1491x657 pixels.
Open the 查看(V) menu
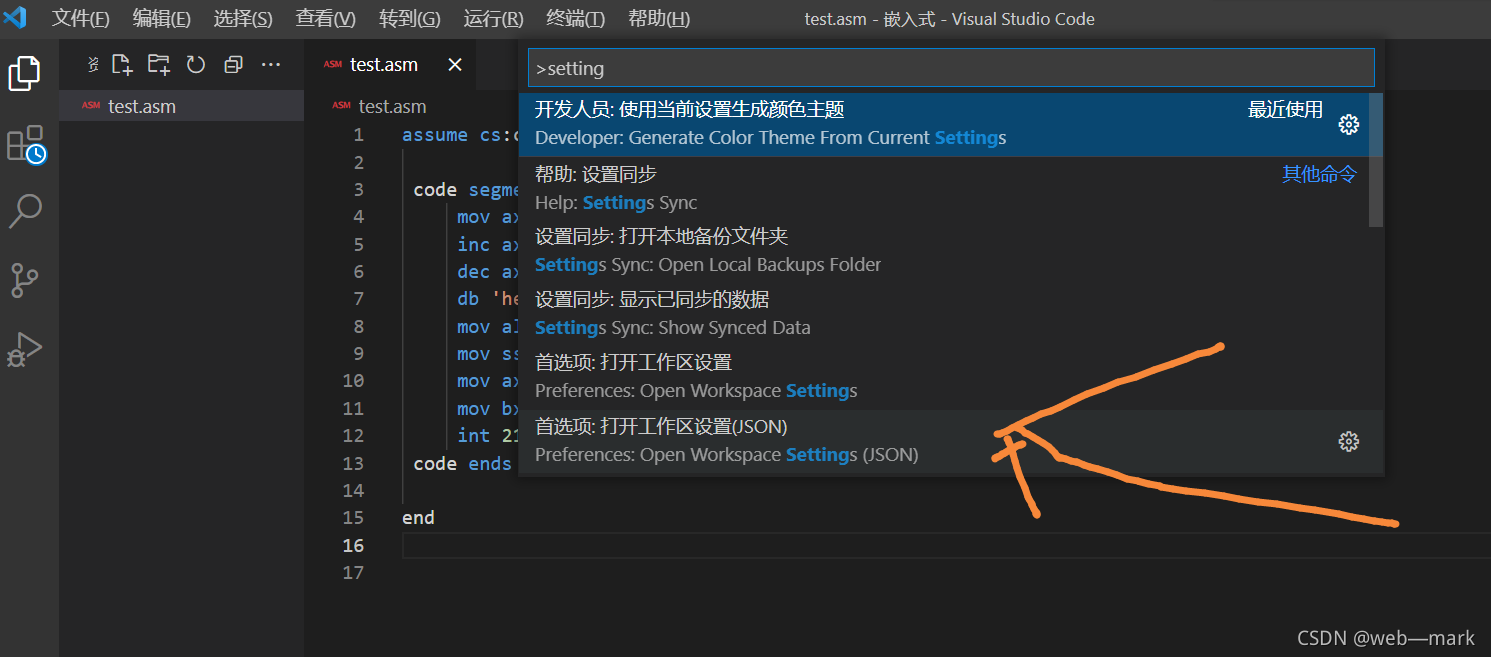[x=326, y=19]
